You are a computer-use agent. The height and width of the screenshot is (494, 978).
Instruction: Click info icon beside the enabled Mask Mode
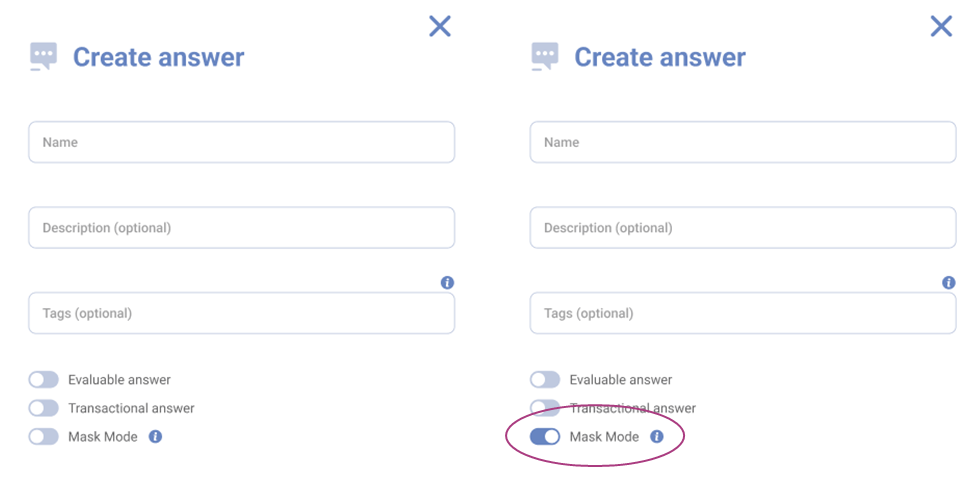(657, 437)
